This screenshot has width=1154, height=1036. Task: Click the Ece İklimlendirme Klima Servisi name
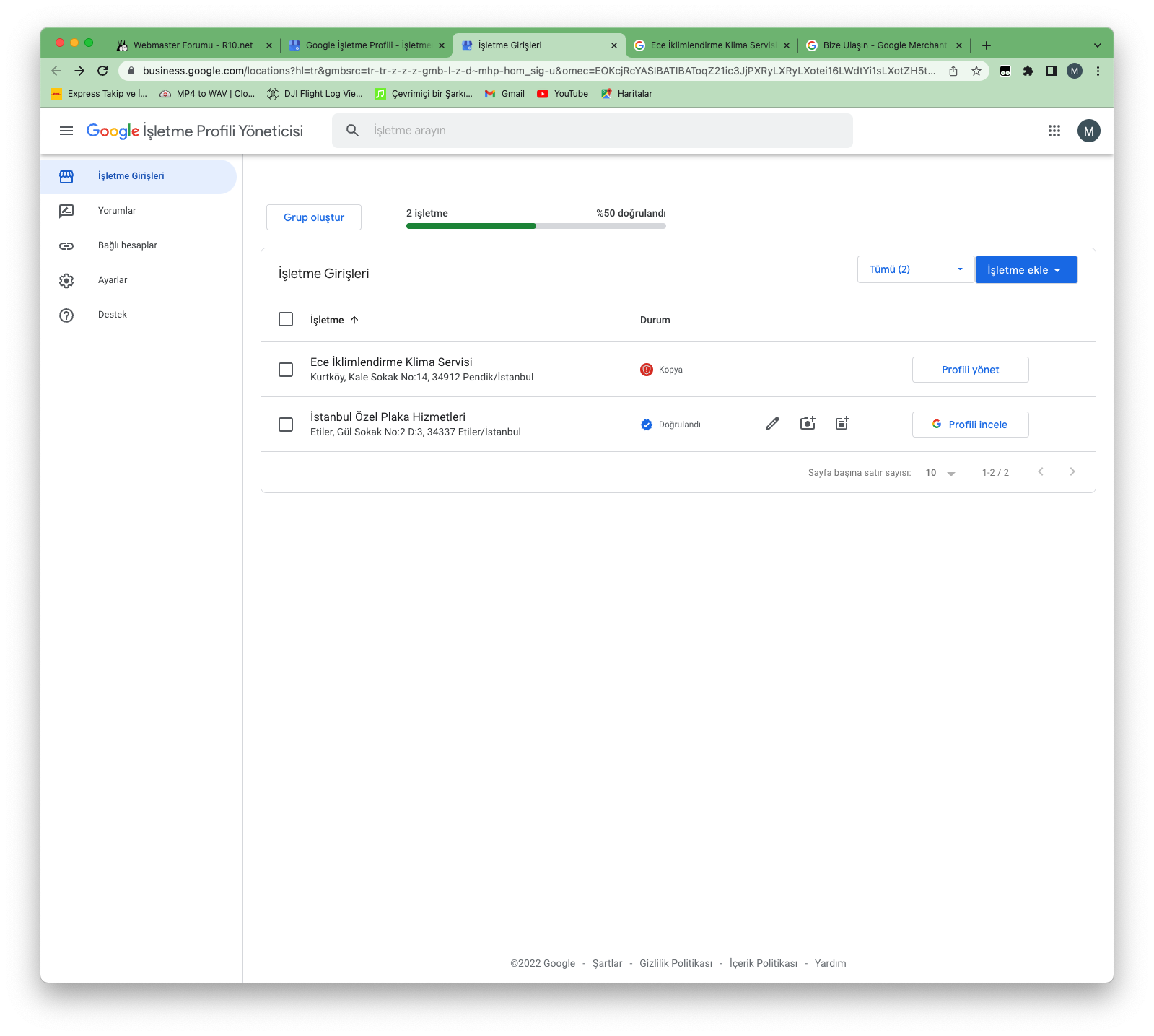391,362
